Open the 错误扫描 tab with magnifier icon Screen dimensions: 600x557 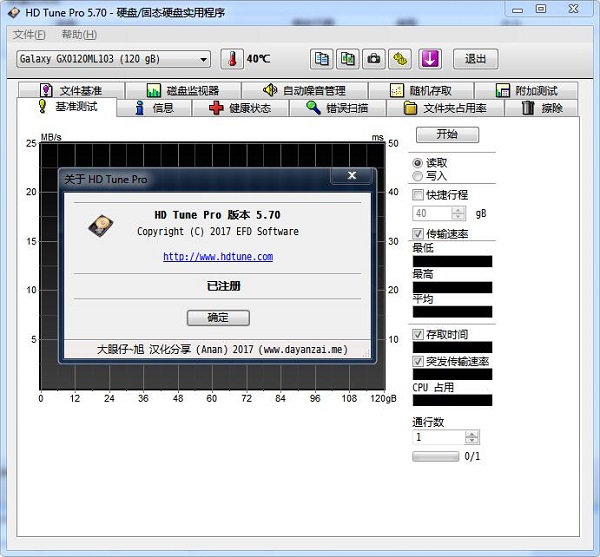click(336, 108)
